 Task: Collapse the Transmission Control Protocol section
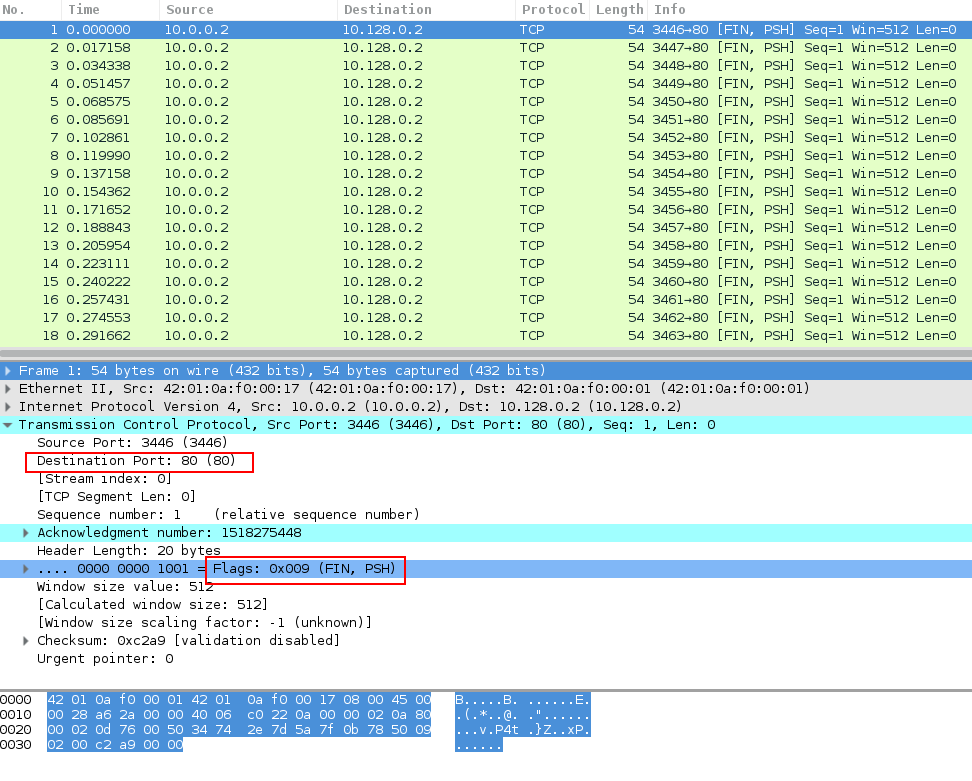(x=7, y=425)
